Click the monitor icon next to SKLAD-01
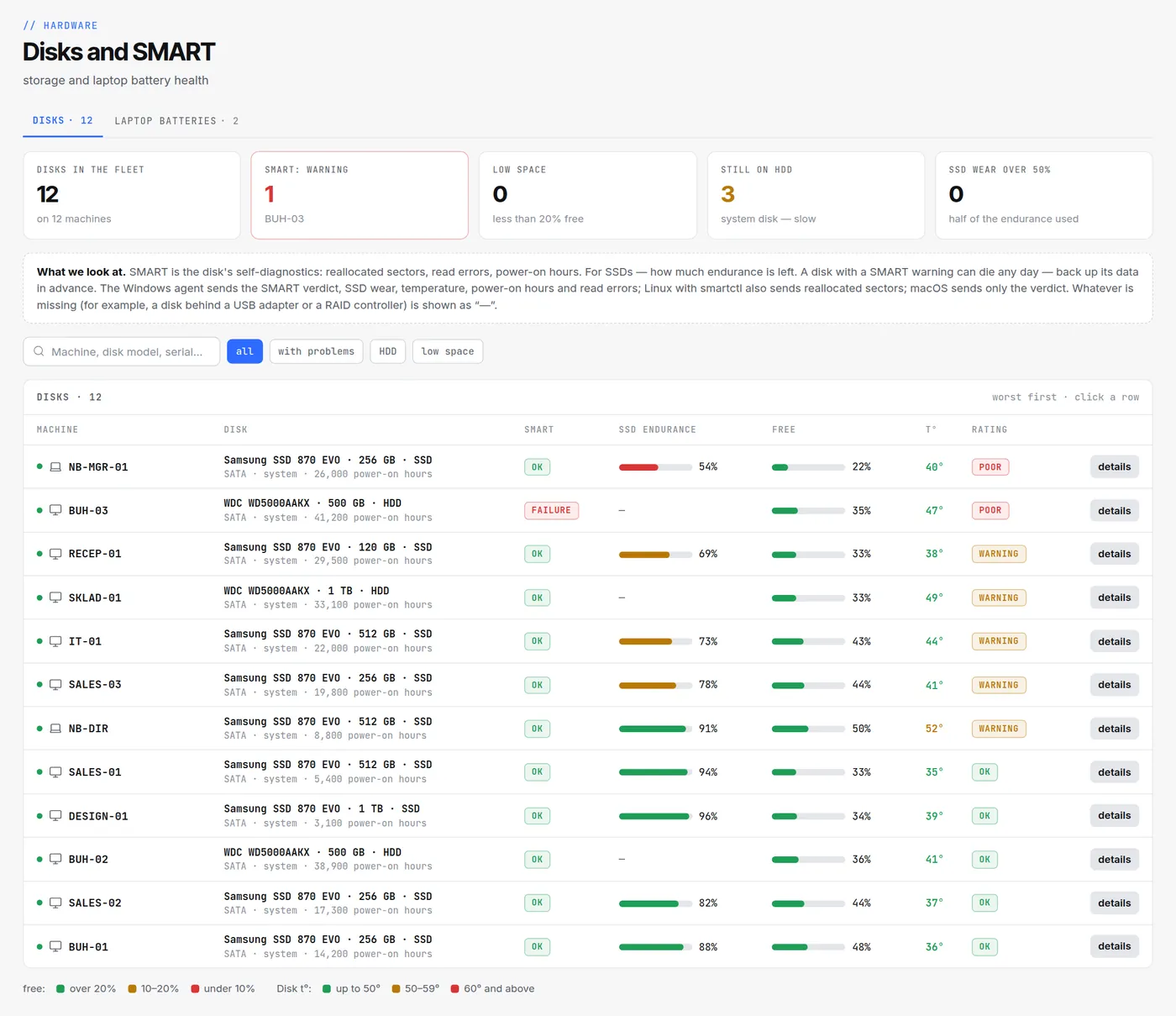Viewport: 1176px width, 1016px height. [55, 597]
